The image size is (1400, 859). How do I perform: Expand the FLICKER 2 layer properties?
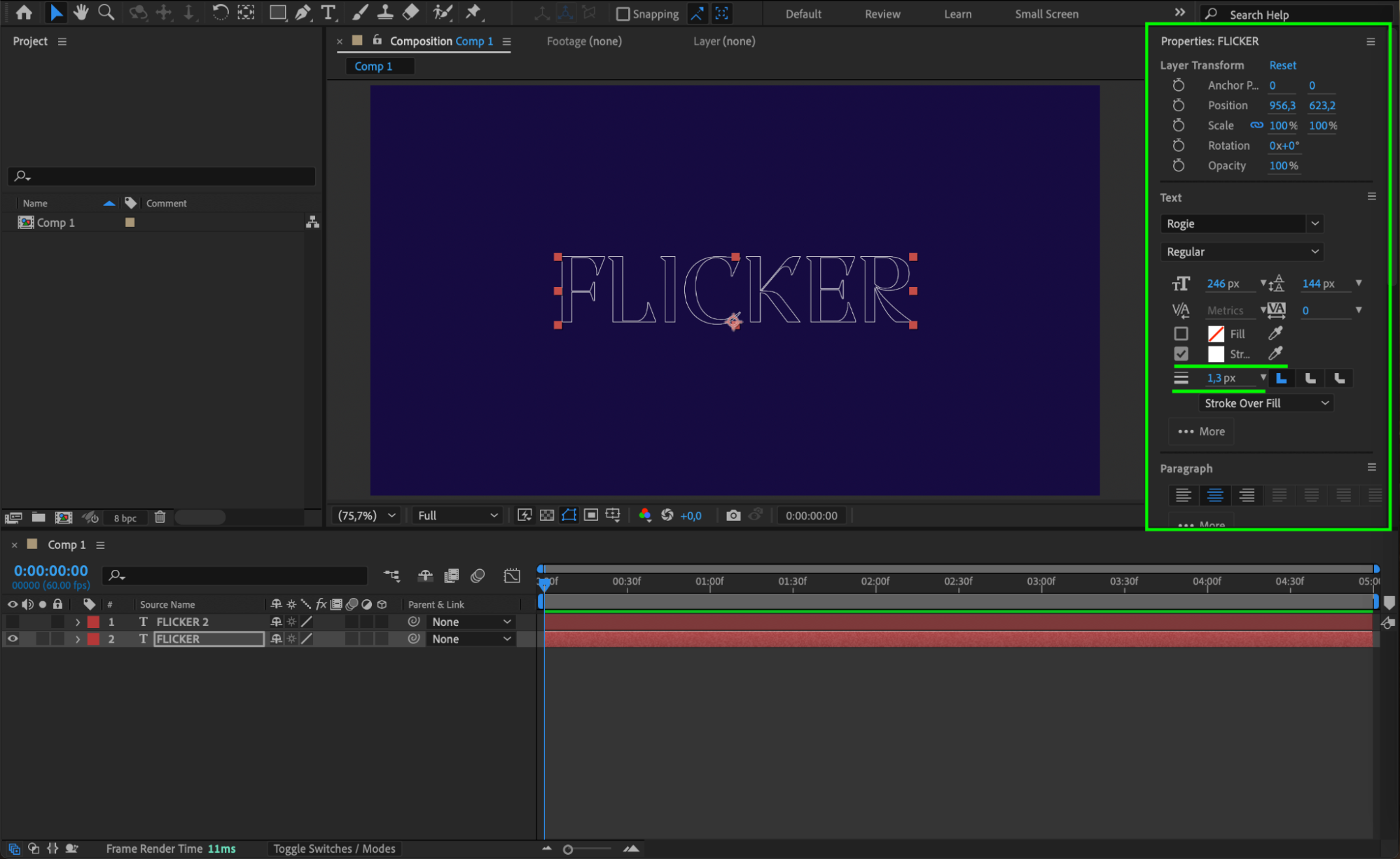pos(77,622)
